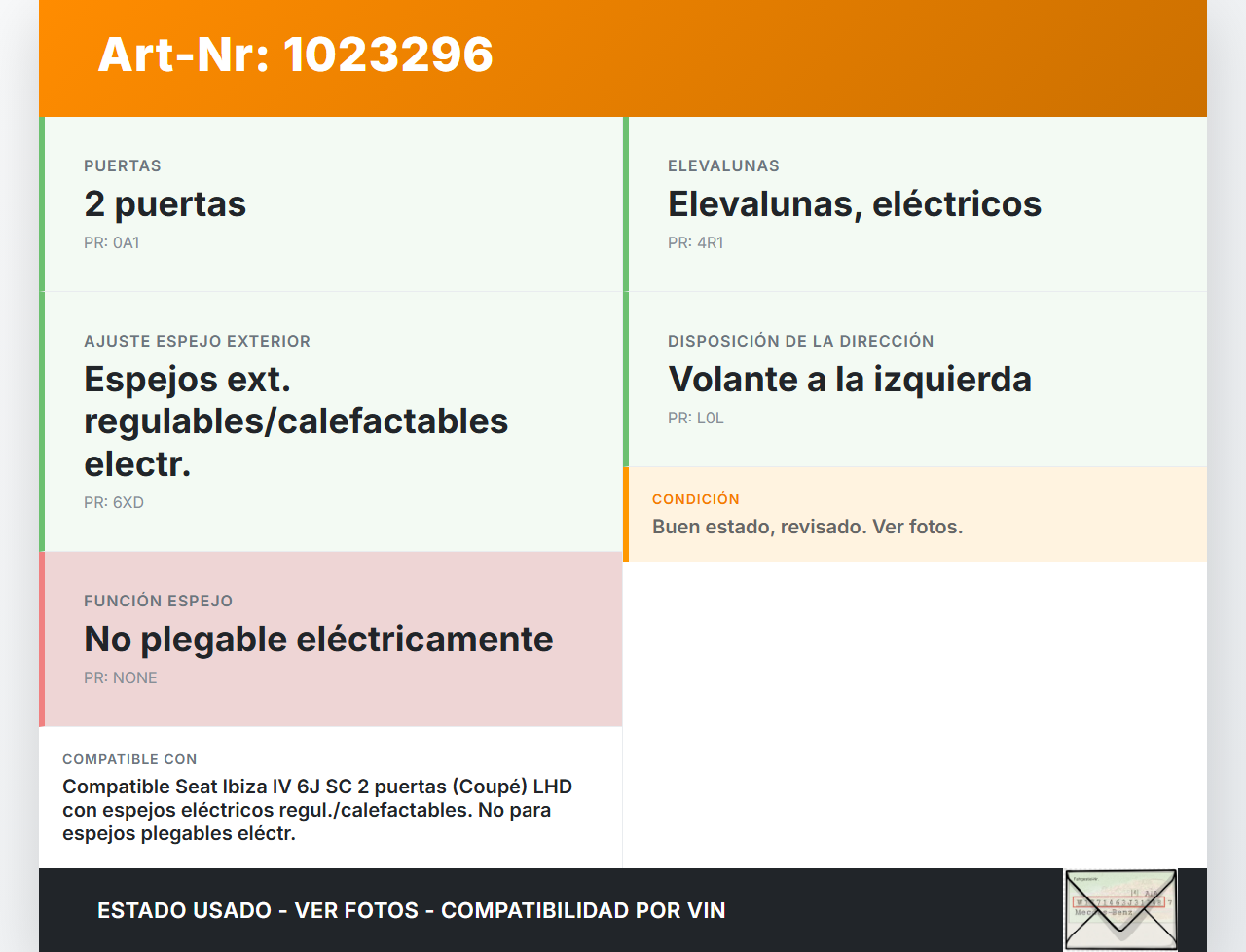Viewport: 1246px width, 952px height.
Task: Click the DISPOSICIÓN DE LA DIRECCIÓN label
Action: coord(800,342)
